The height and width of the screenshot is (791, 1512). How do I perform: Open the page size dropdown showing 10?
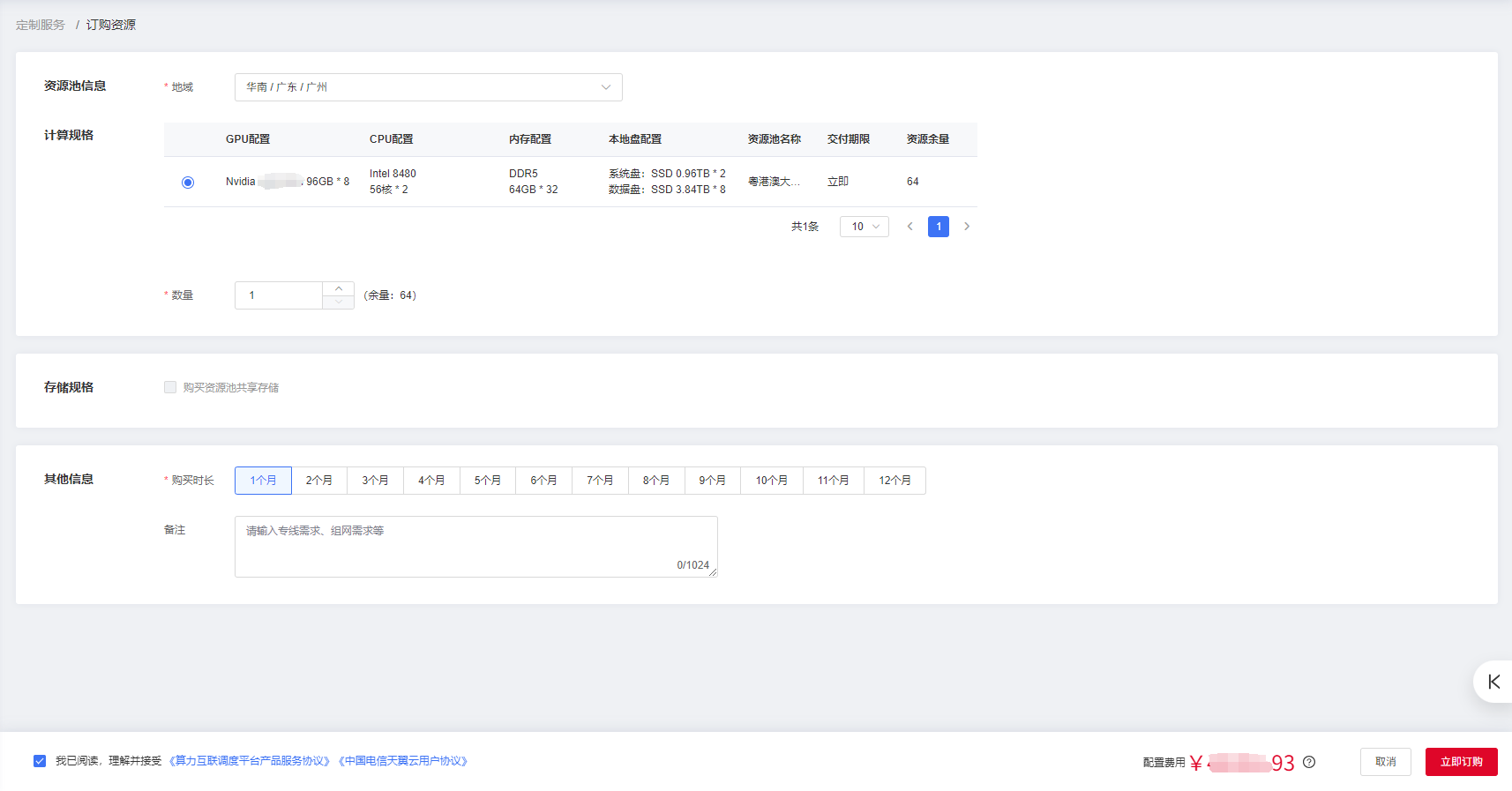pos(865,227)
